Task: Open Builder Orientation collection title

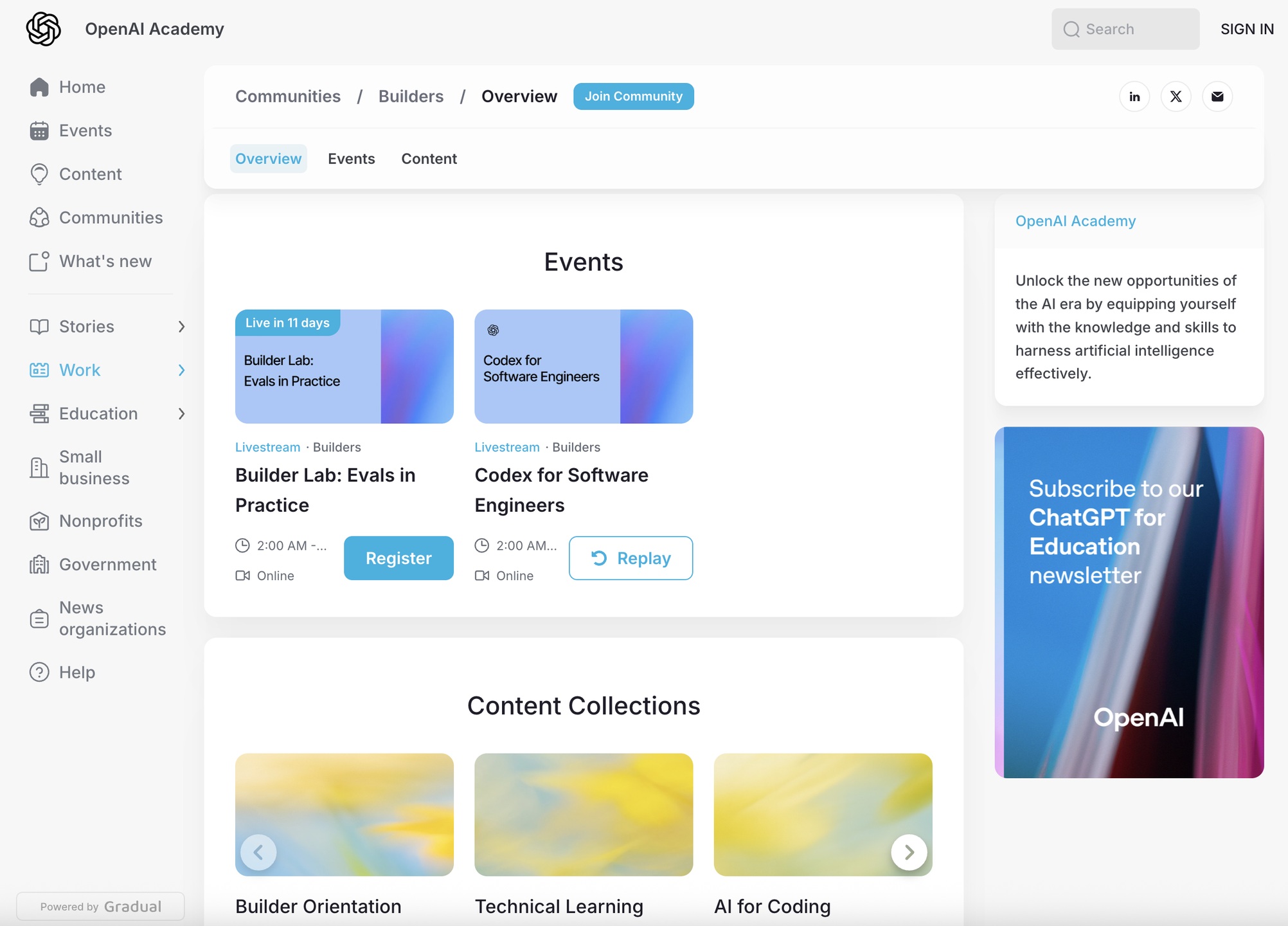Action: (x=318, y=906)
